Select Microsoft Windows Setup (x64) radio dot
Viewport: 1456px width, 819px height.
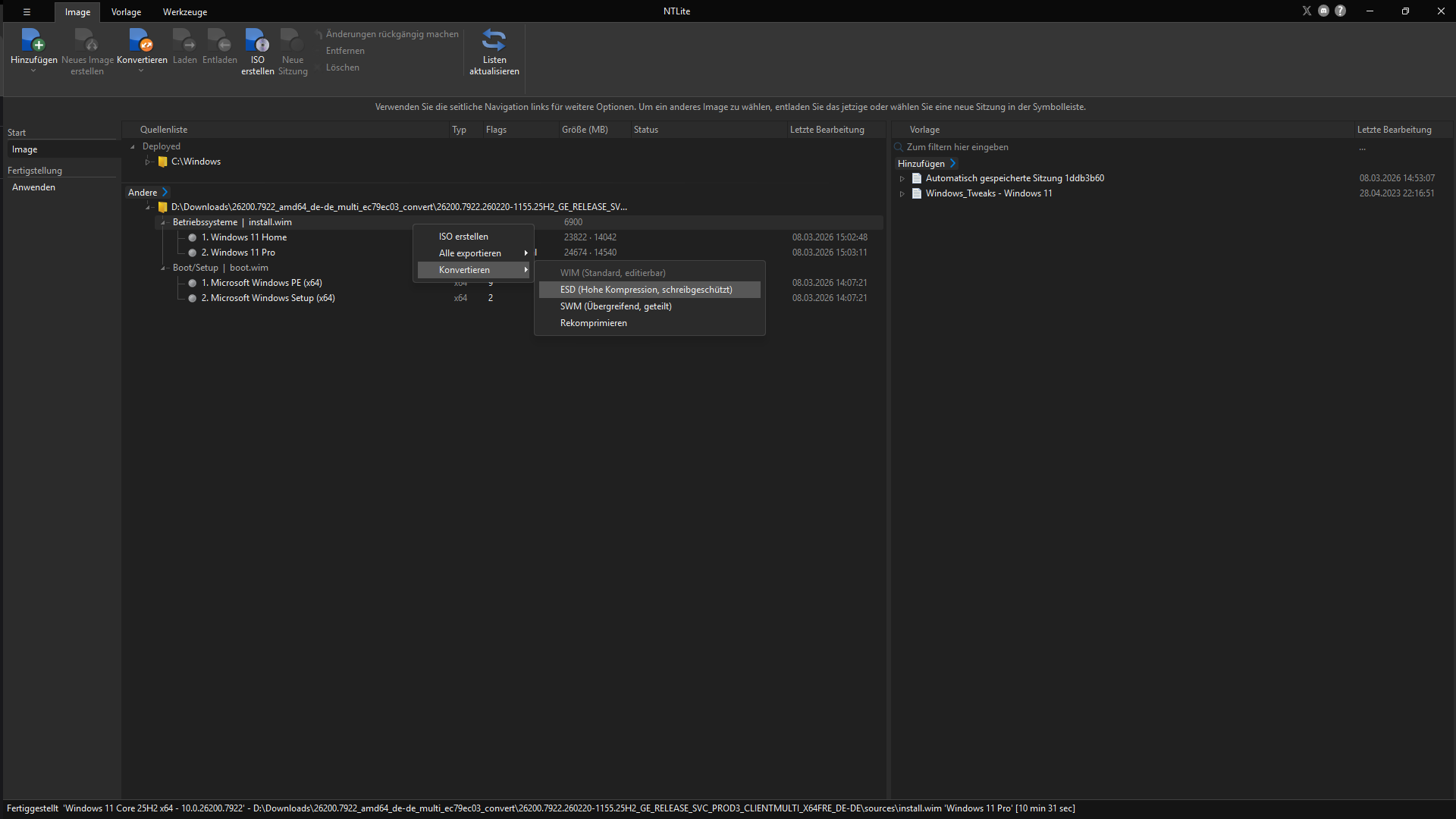pos(193,299)
